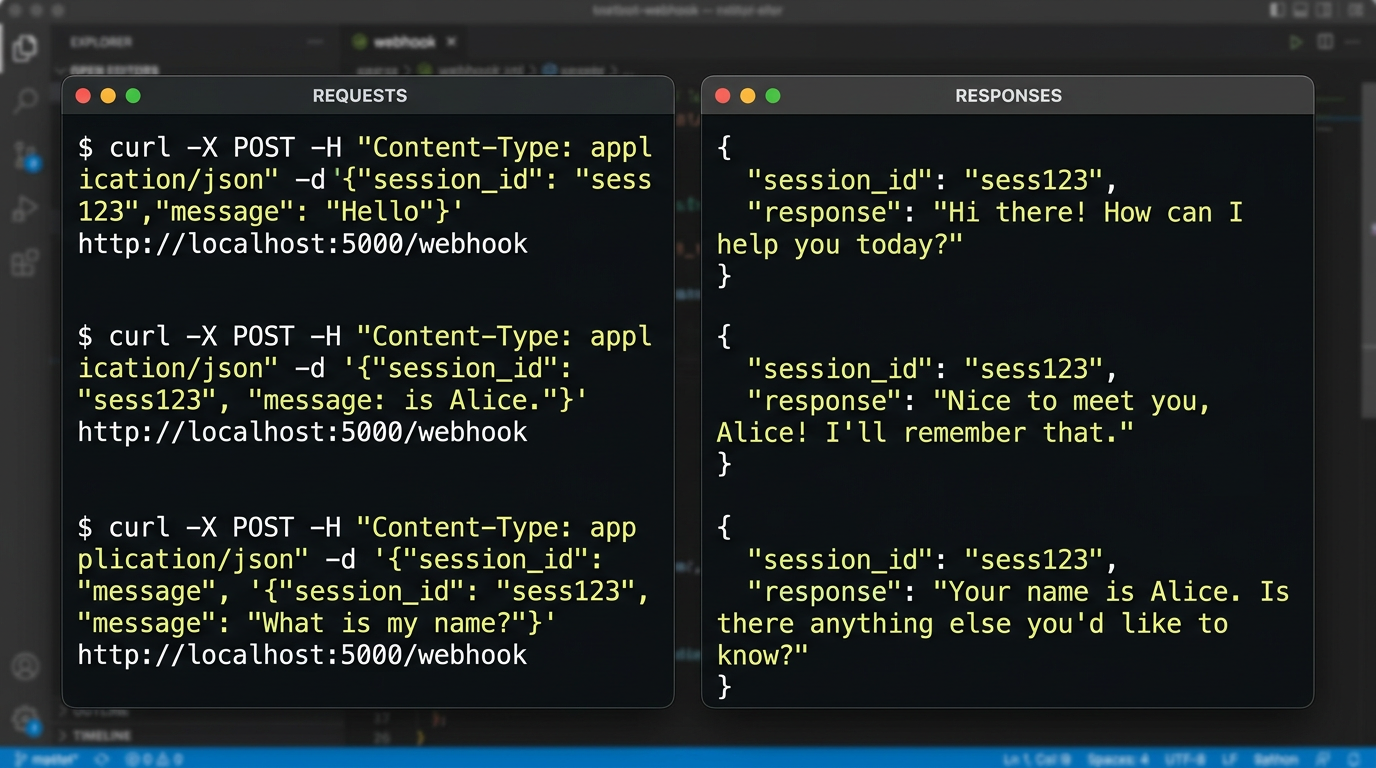Click the RESPONSES window title
Viewport: 1376px width, 768px height.
(1008, 96)
